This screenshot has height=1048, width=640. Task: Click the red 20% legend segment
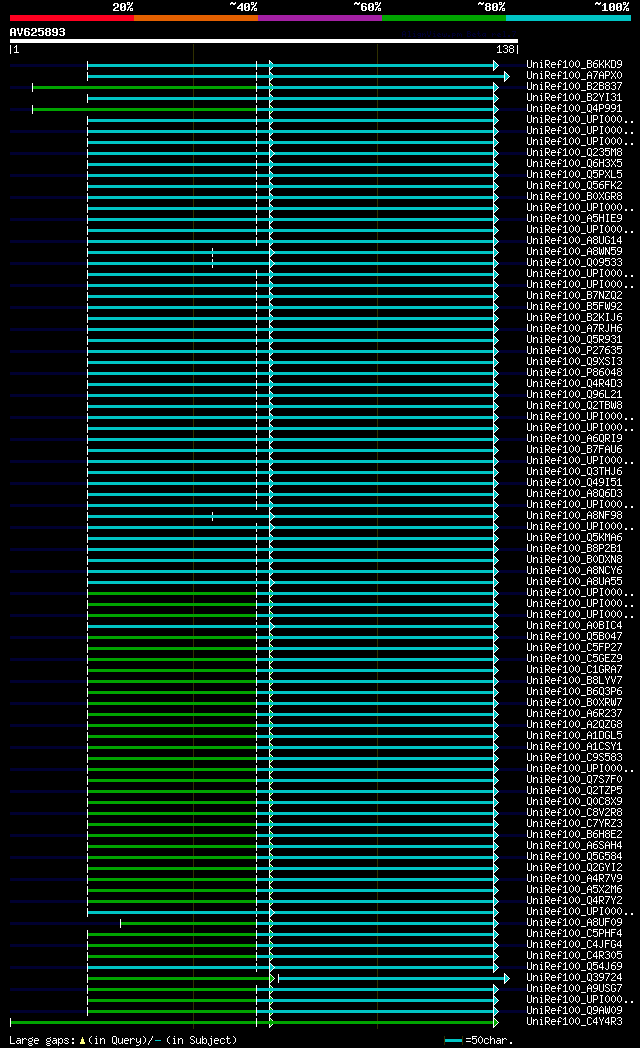click(x=71, y=18)
